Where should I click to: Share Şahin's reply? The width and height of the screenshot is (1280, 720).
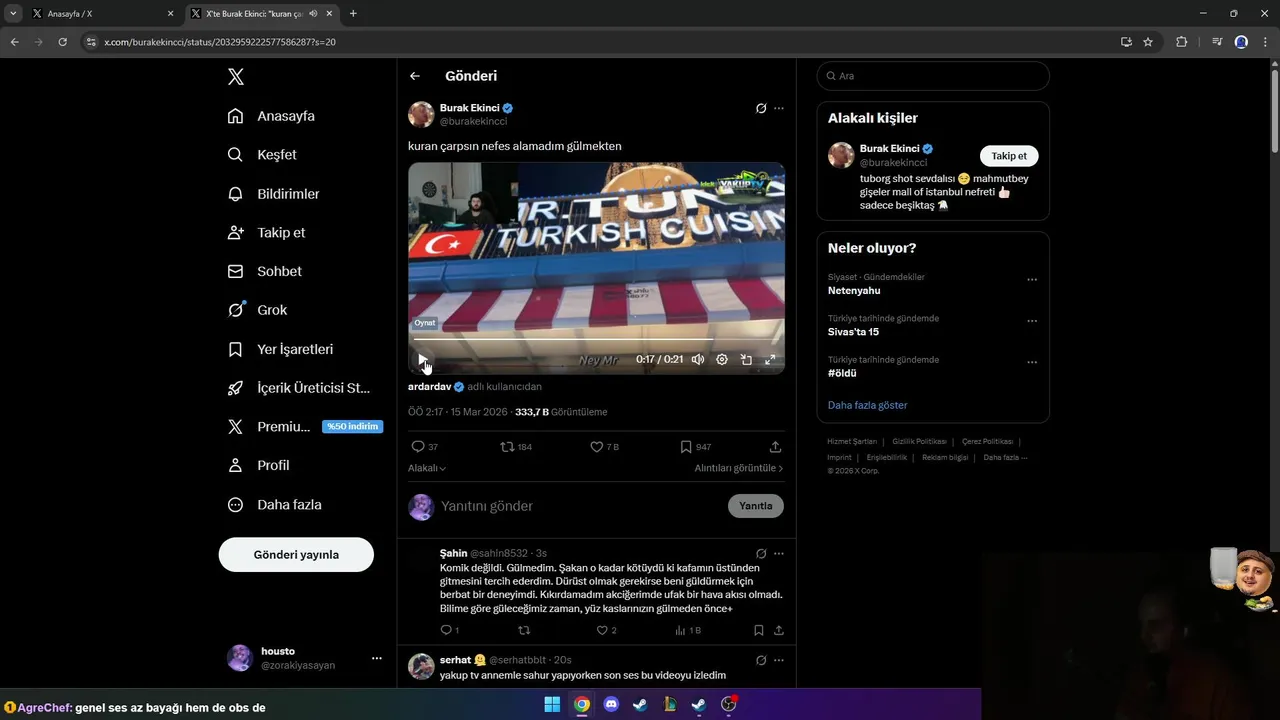[778, 630]
